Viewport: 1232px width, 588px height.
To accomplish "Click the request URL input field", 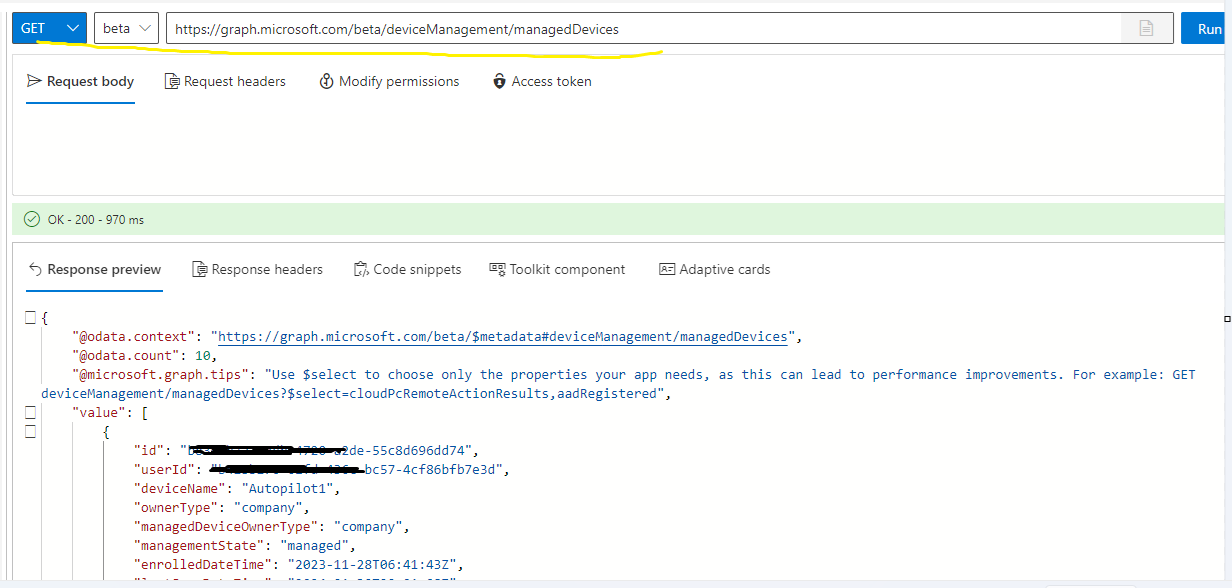I will [643, 29].
